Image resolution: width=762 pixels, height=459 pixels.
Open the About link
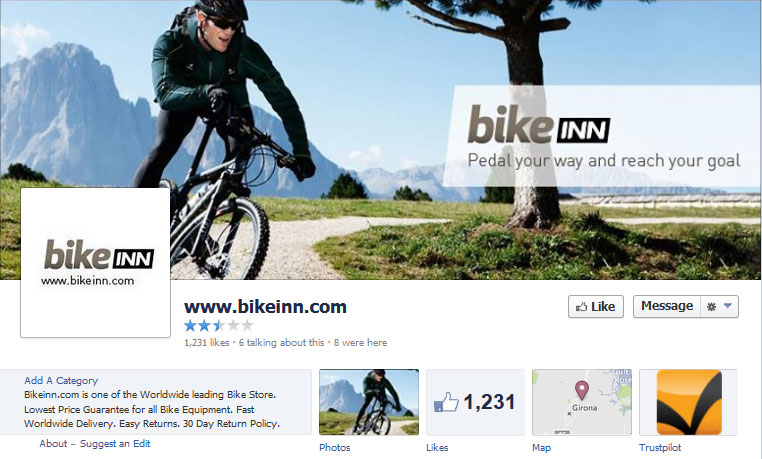pyautogui.click(x=53, y=443)
